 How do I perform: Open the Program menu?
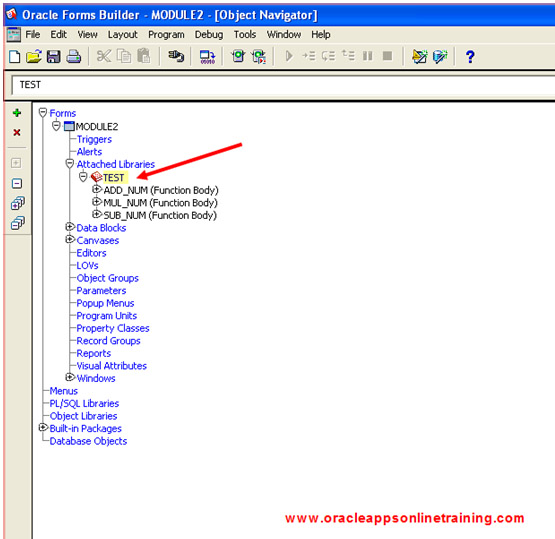click(166, 35)
